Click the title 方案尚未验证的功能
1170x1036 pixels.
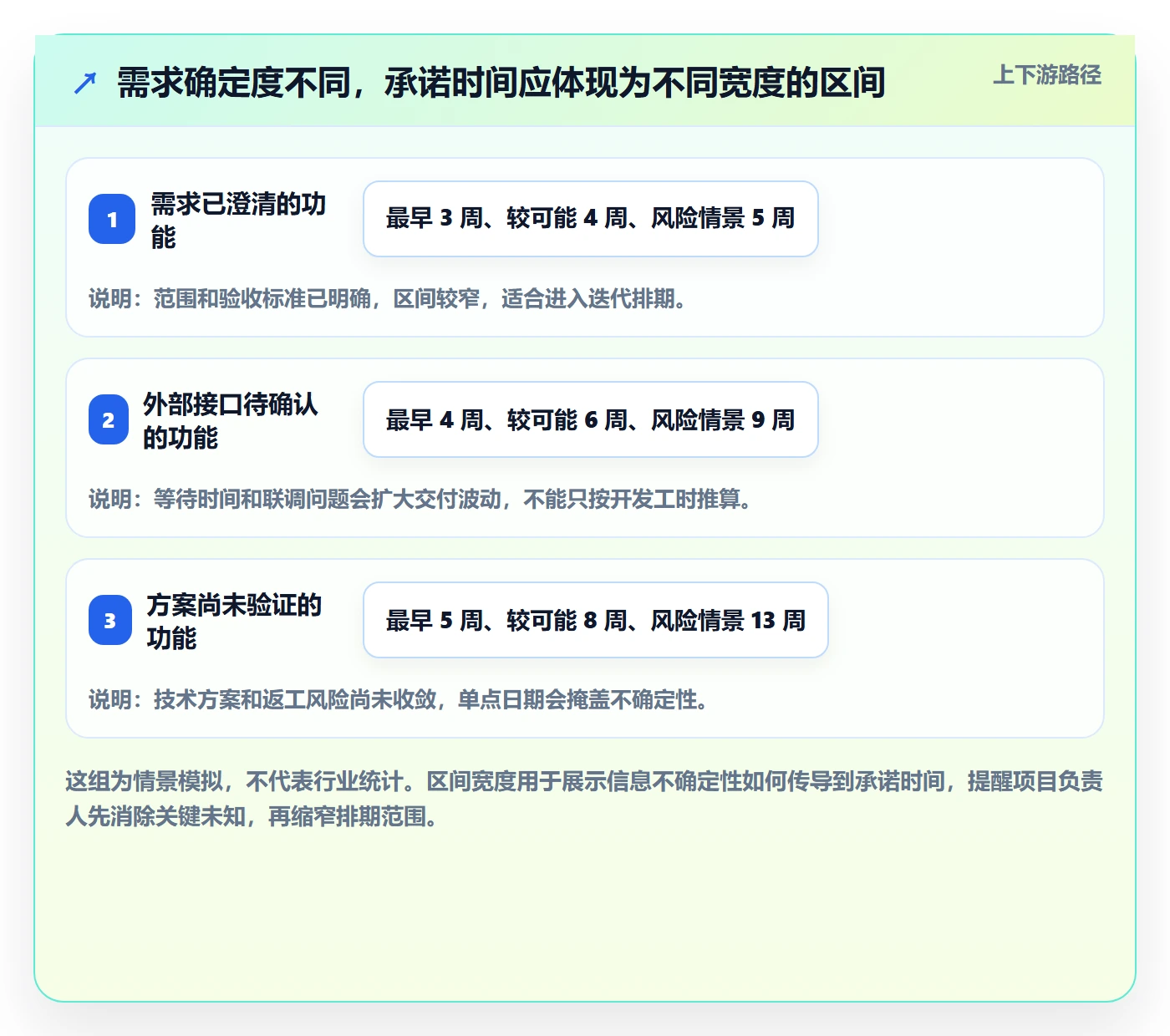[235, 621]
